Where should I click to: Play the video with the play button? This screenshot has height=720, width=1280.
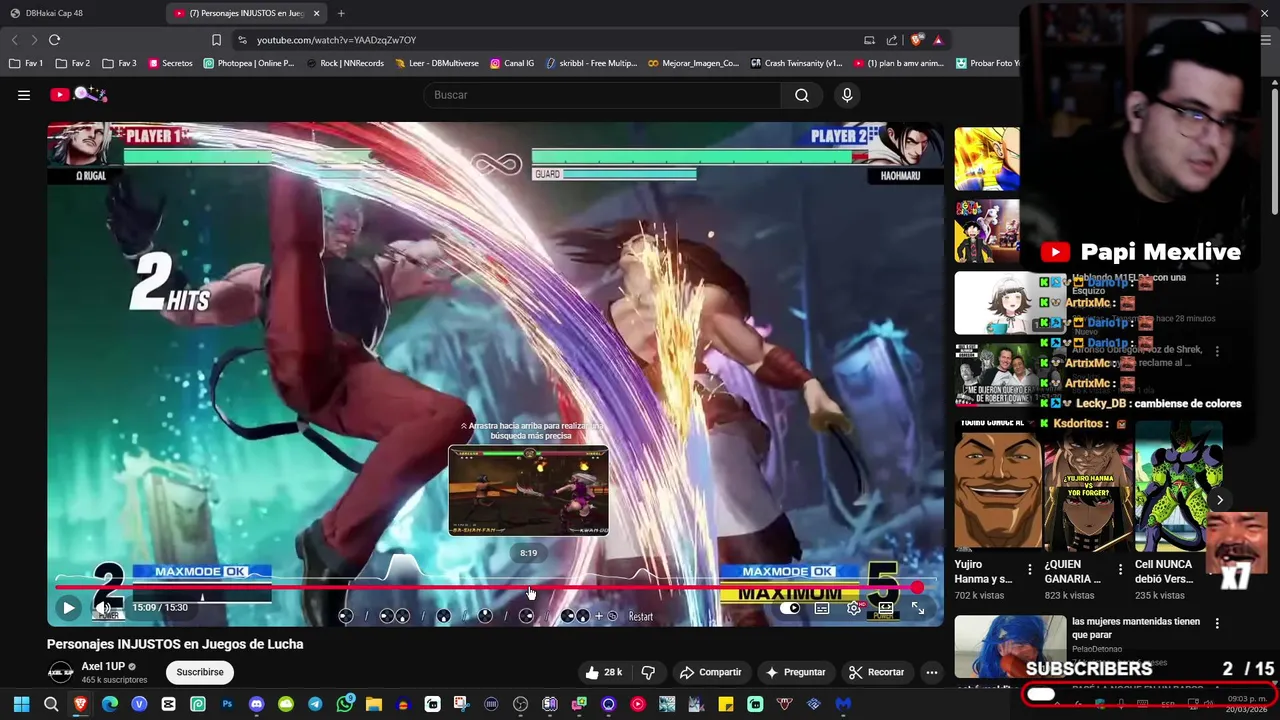(68, 607)
